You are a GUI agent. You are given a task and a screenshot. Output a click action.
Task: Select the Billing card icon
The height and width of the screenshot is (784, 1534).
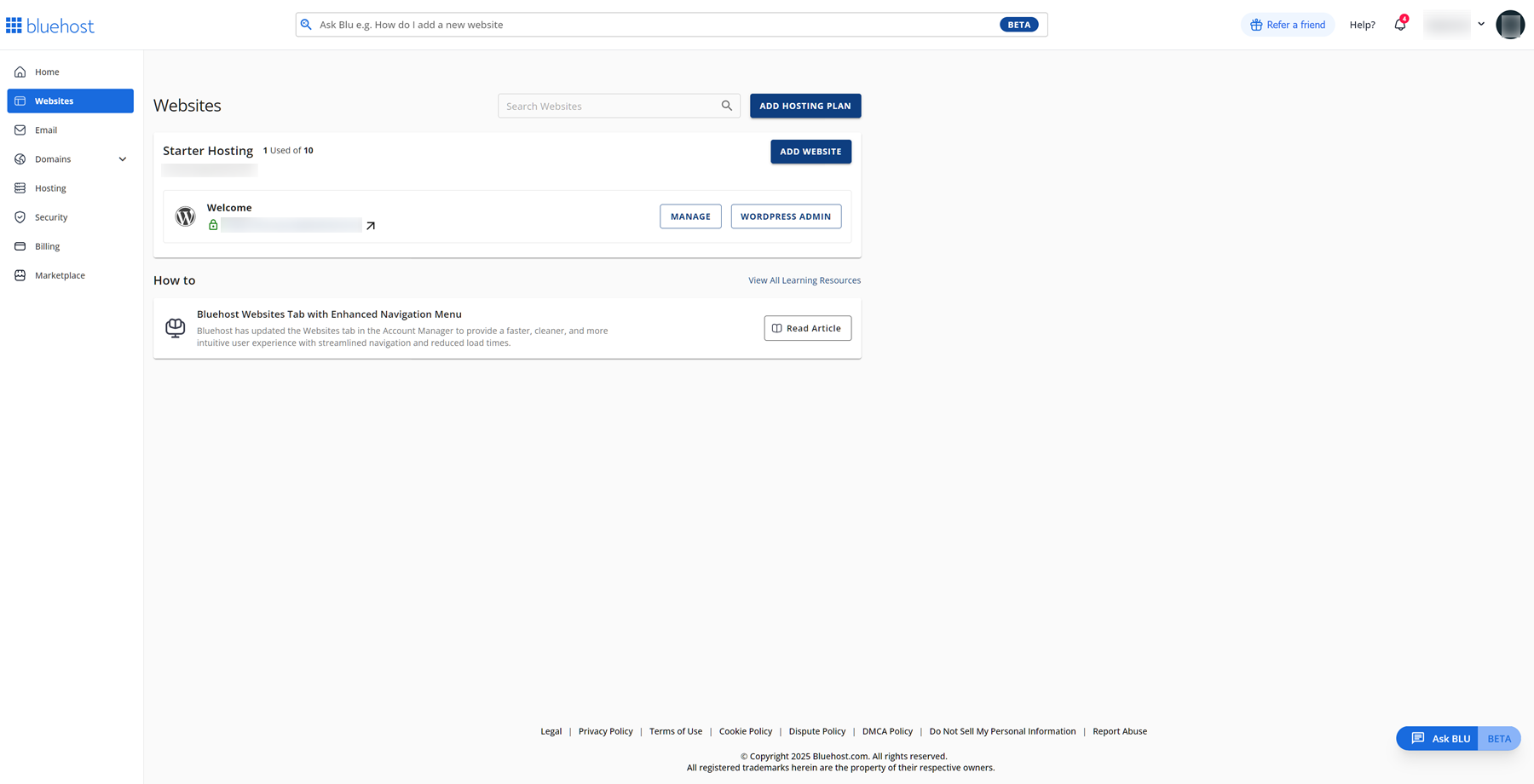(20, 245)
